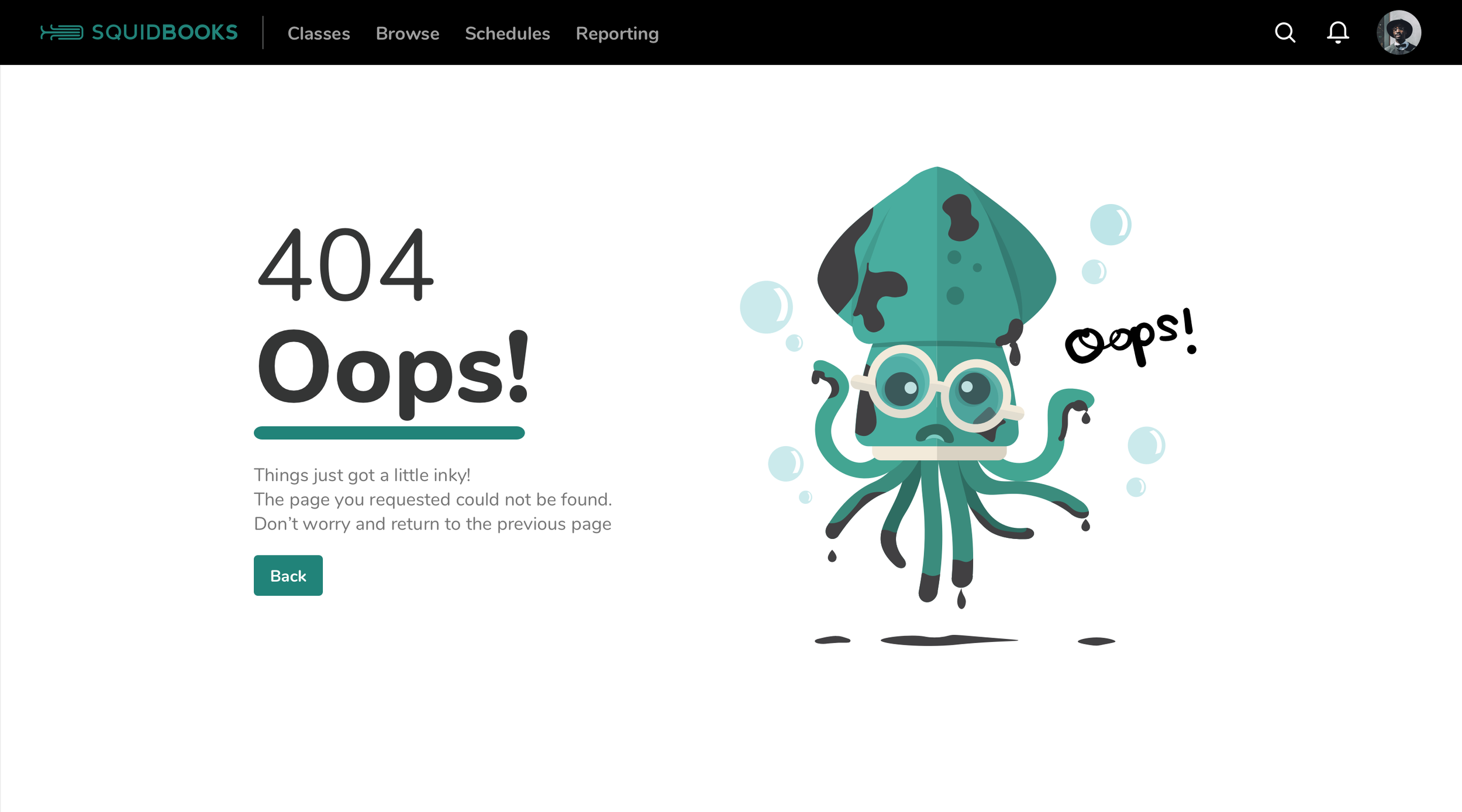This screenshot has height=812, width=1462.
Task: Click the 'Things just got a little inky!' text
Action: 362,475
